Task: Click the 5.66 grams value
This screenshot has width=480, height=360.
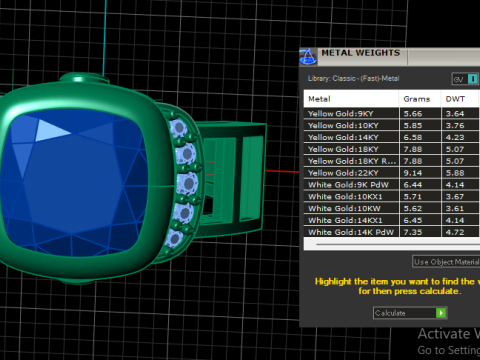Action: 413,114
